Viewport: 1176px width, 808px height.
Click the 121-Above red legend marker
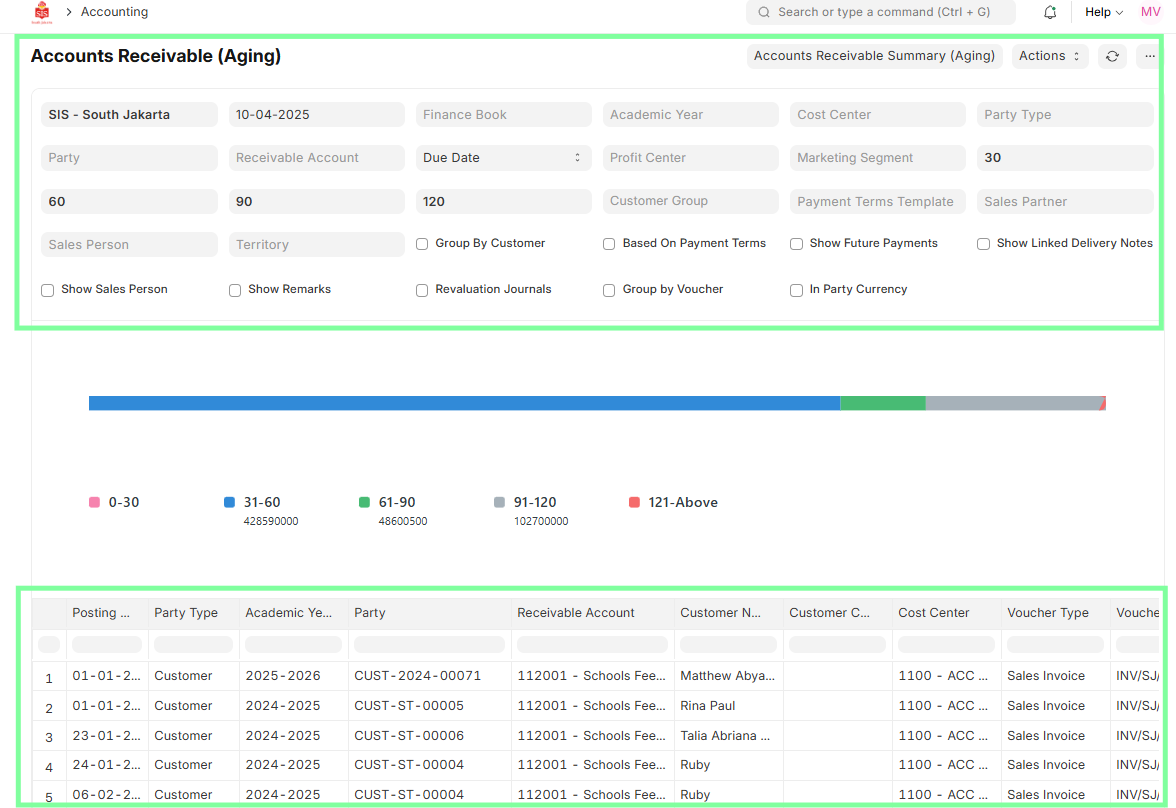pyautogui.click(x=634, y=503)
